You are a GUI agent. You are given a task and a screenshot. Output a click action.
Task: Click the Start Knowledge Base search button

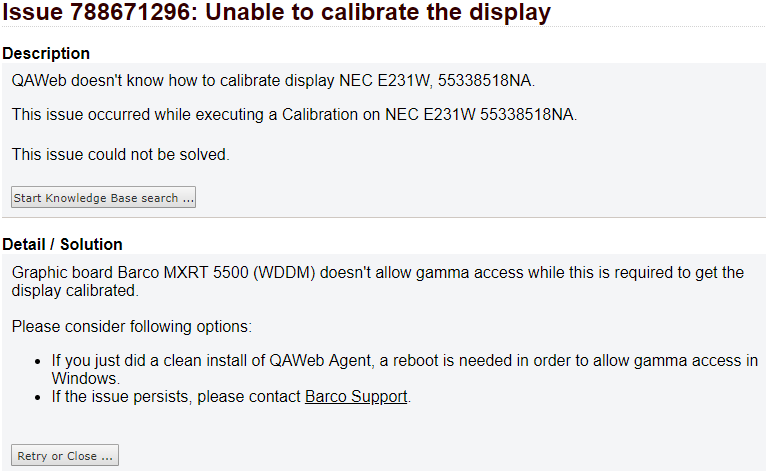(104, 198)
